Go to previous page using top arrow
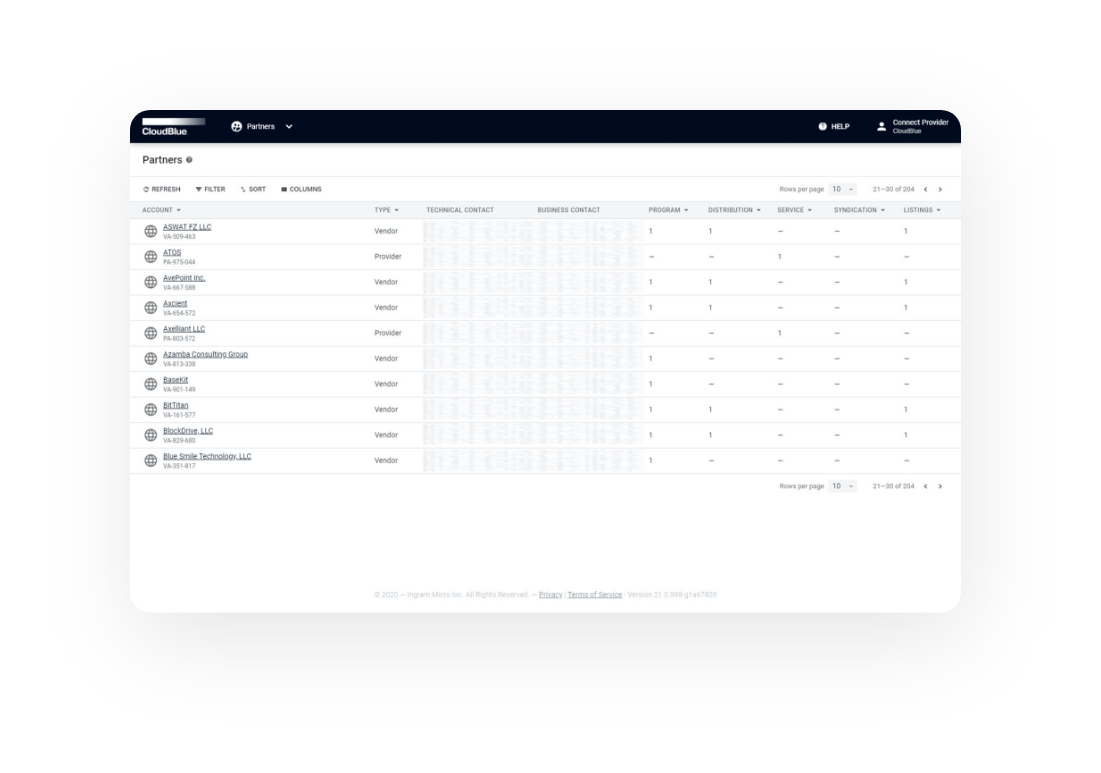This screenshot has width=1101, height=773. click(925, 190)
